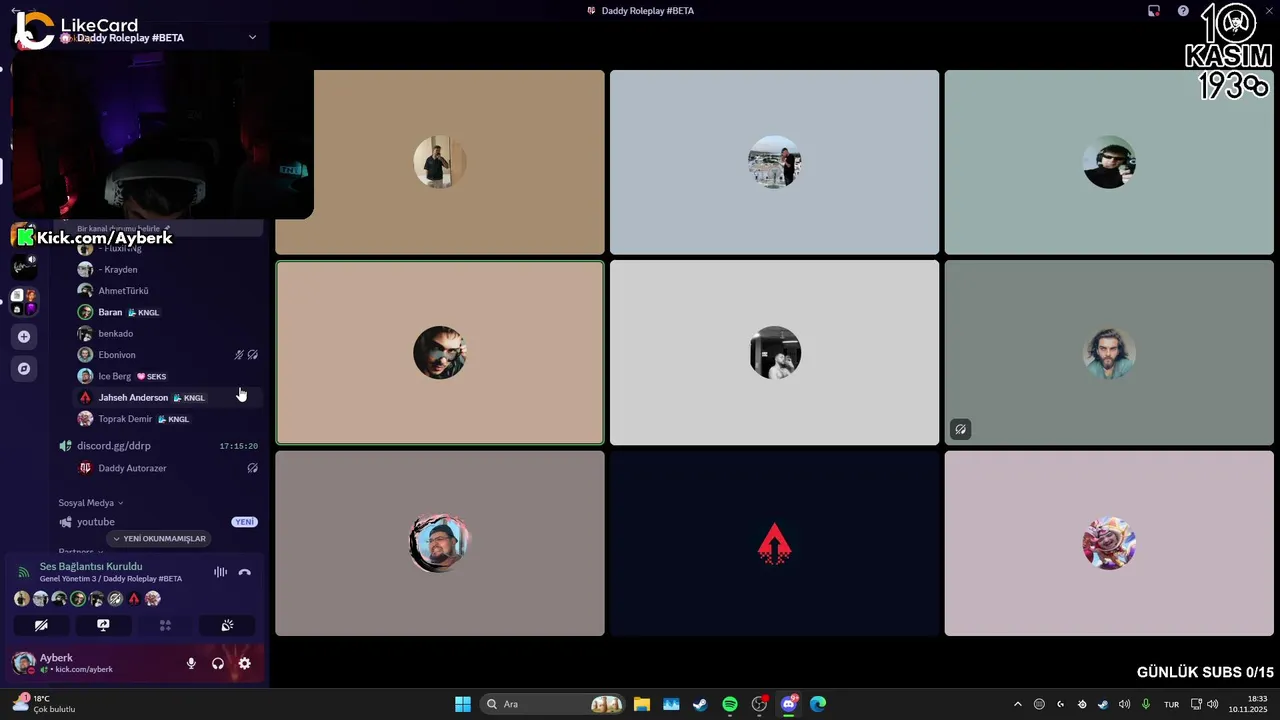Open File Explorer from taskbar
The image size is (1280, 720).
click(642, 704)
